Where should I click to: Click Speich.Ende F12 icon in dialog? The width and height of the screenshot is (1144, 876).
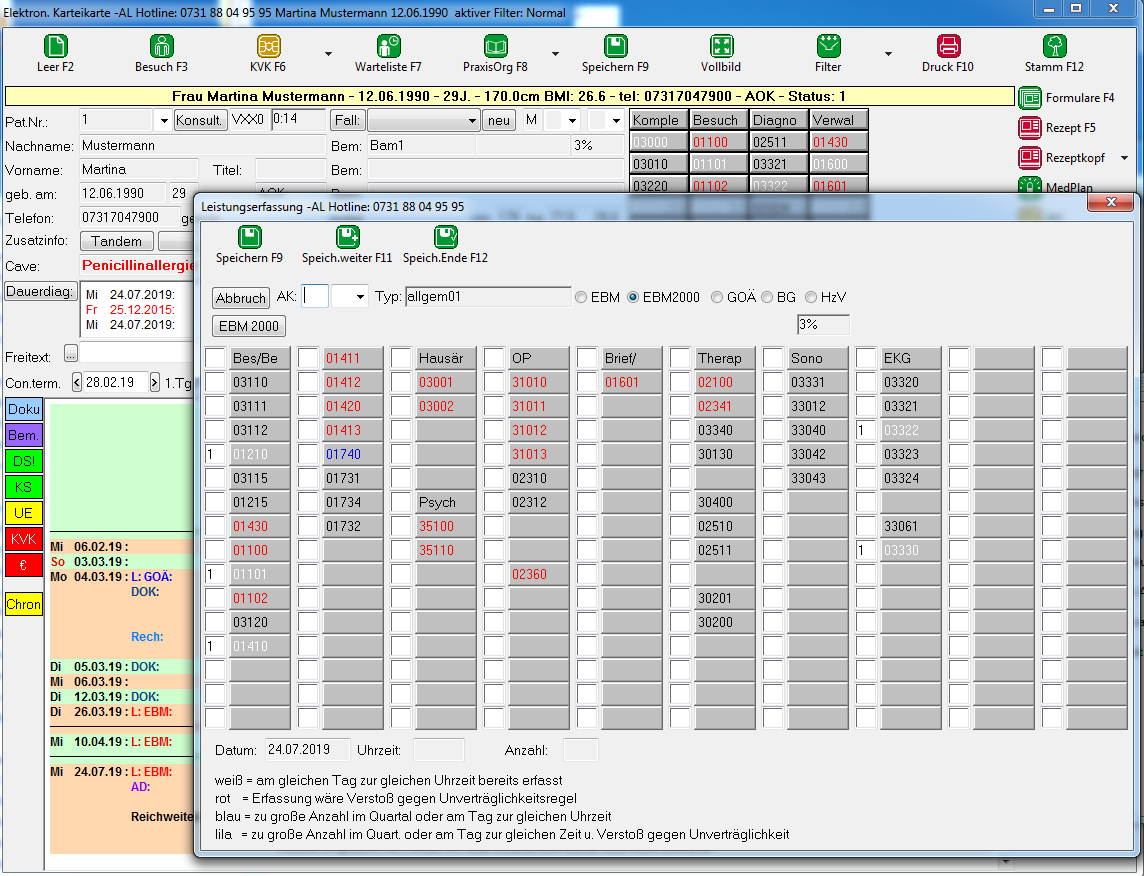pos(445,237)
